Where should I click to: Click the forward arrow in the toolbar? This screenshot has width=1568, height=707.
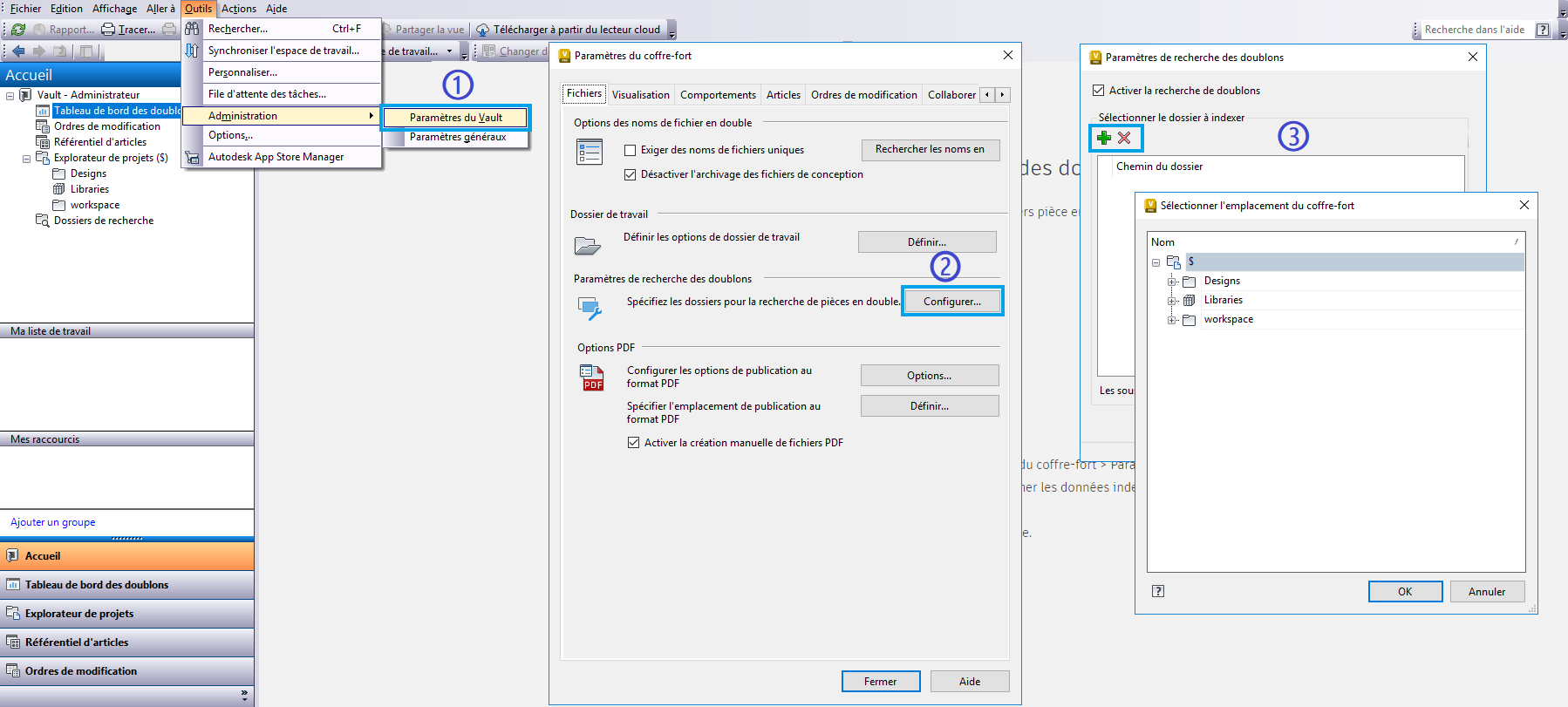pos(39,51)
